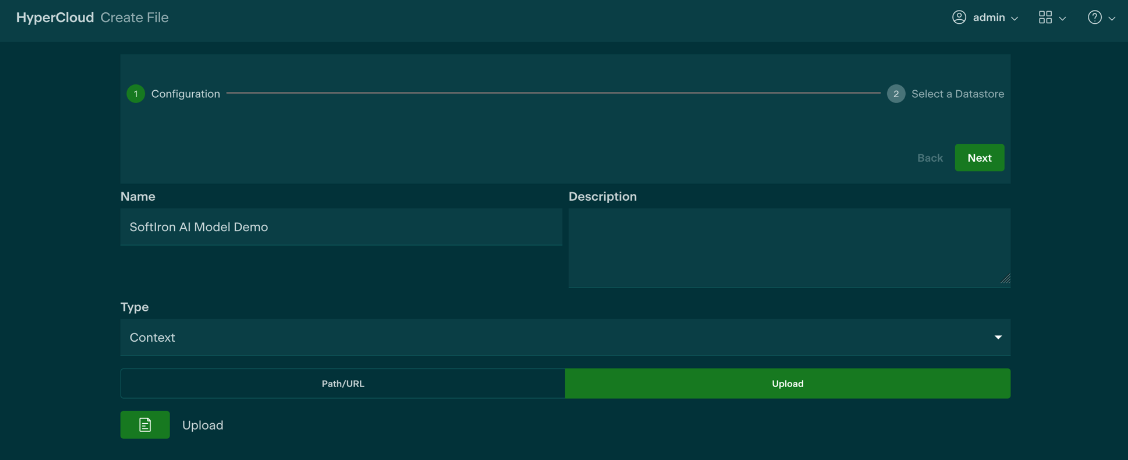Click the Name field containing SoftIron text
The height and width of the screenshot is (460, 1128).
[340, 227]
